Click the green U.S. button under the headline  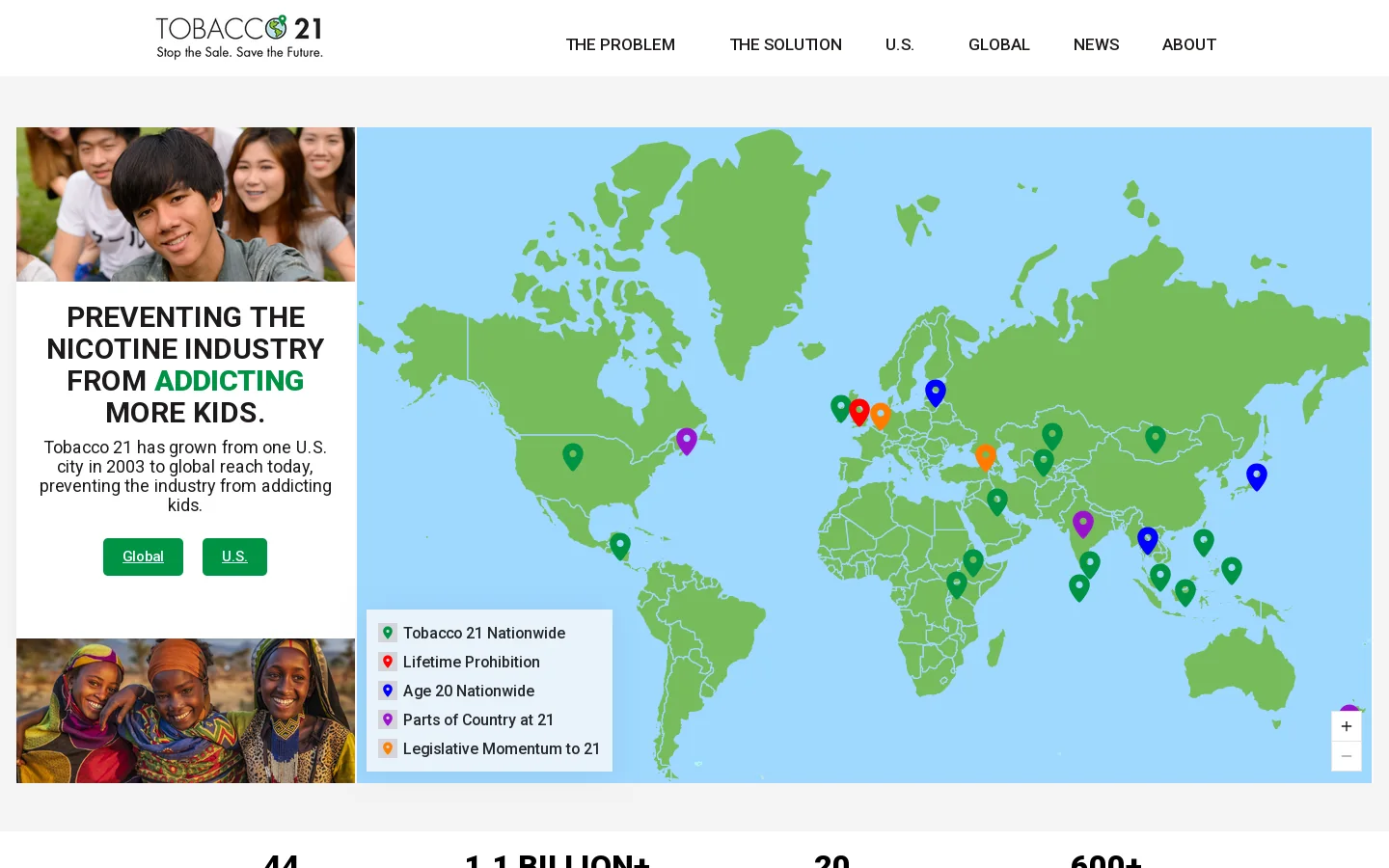234,556
